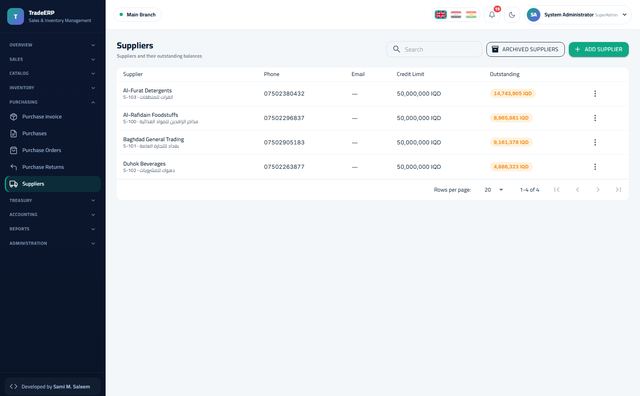
Task: Open actions menu for Al-Furat Detergents
Action: 595,93
